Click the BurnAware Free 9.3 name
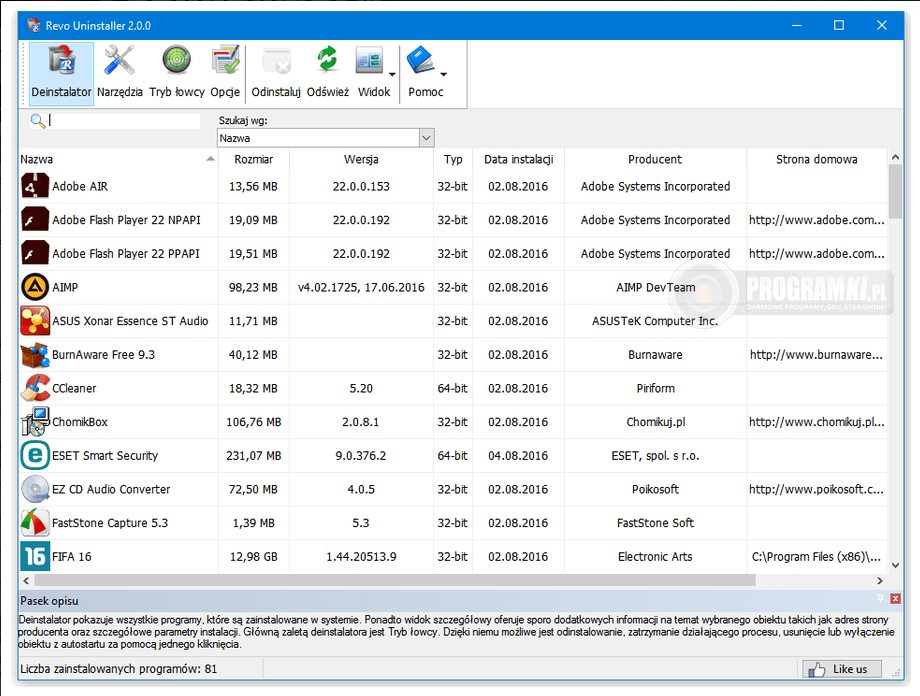 [103, 354]
